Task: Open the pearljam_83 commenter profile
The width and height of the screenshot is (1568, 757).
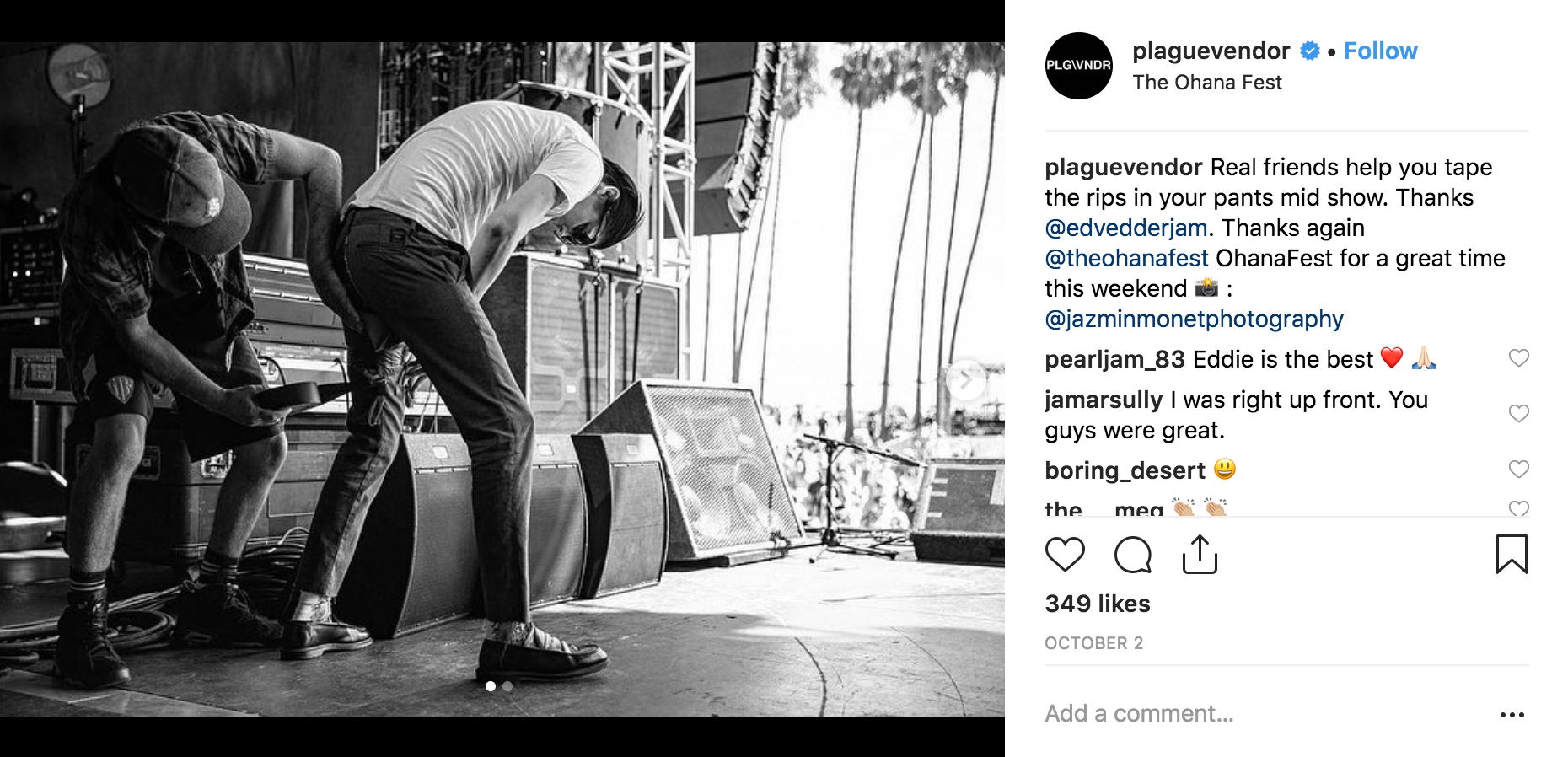Action: click(1114, 359)
